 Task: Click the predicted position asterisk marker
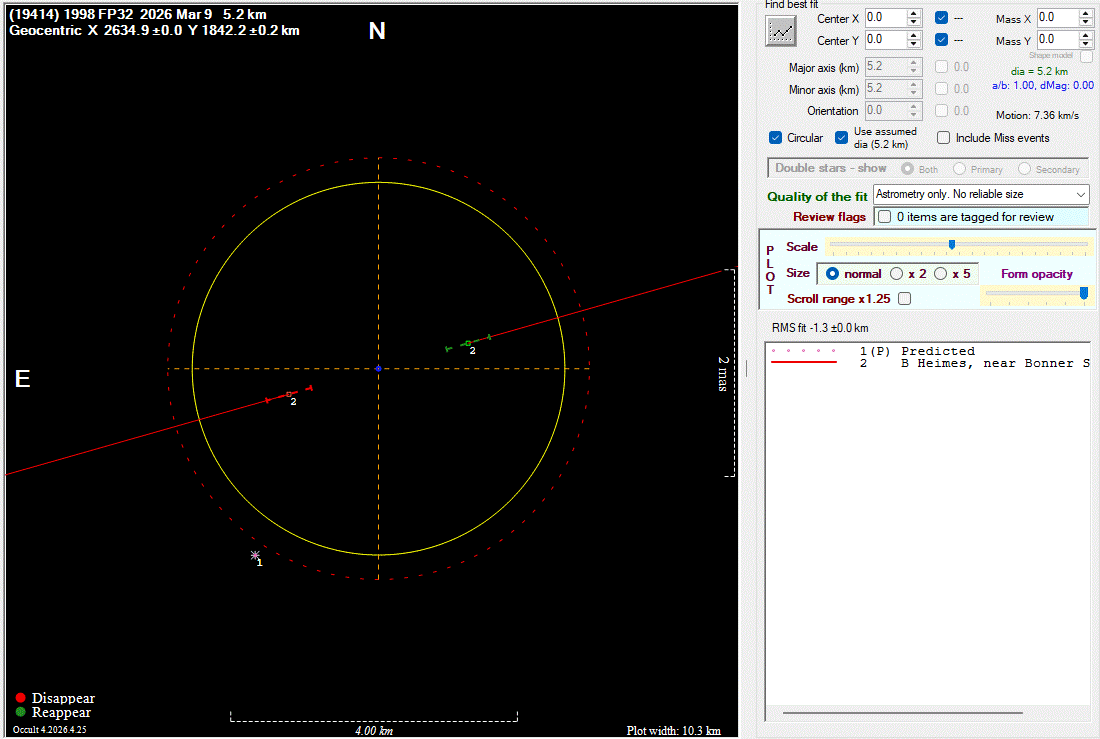point(255,555)
